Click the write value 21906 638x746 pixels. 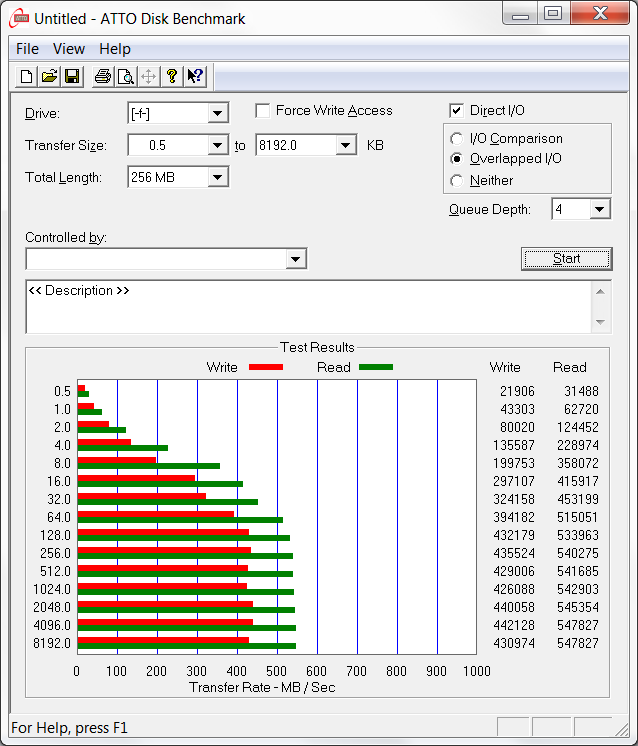coord(517,391)
